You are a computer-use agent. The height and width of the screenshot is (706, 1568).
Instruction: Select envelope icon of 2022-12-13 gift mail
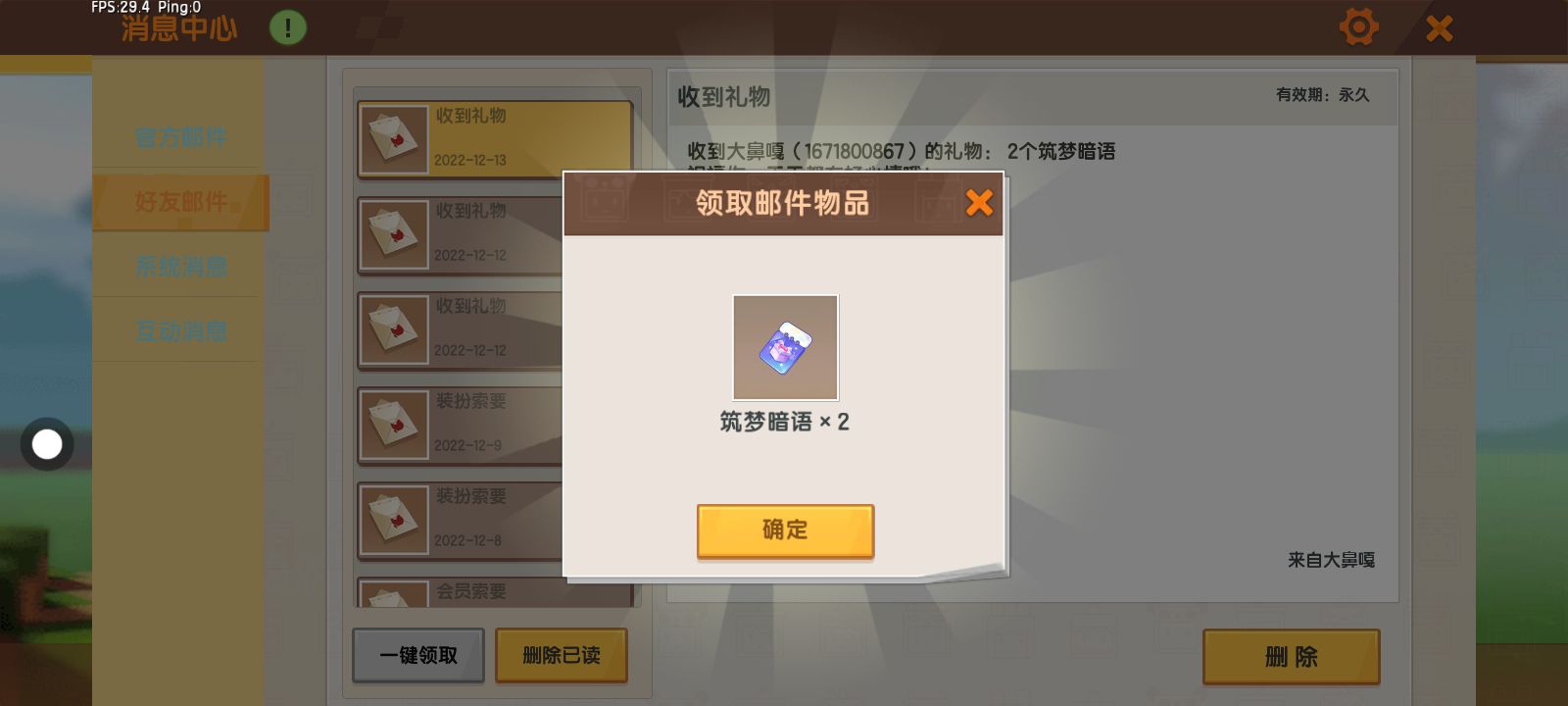click(x=394, y=139)
